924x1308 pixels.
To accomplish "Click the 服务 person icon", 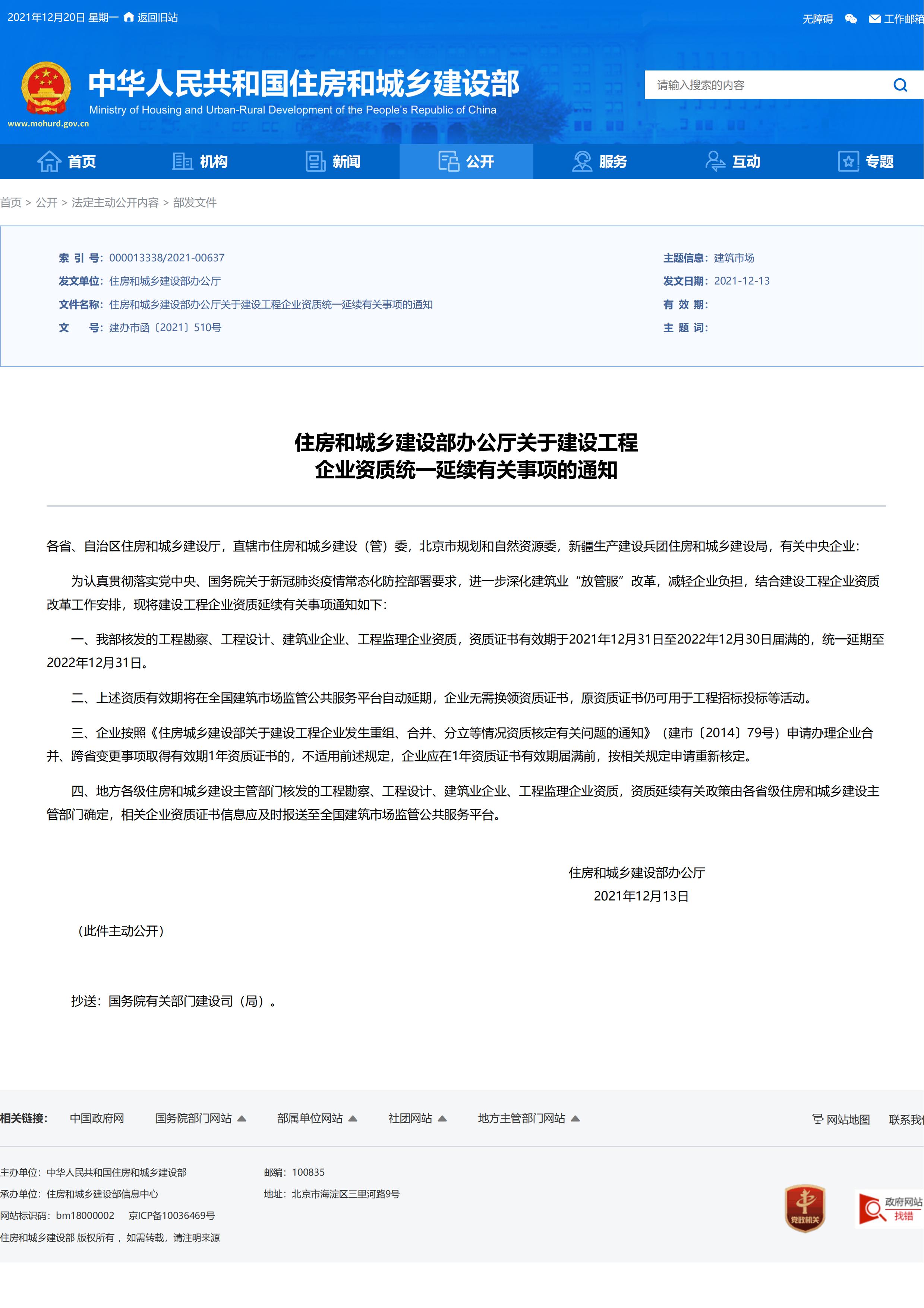I will (x=582, y=161).
